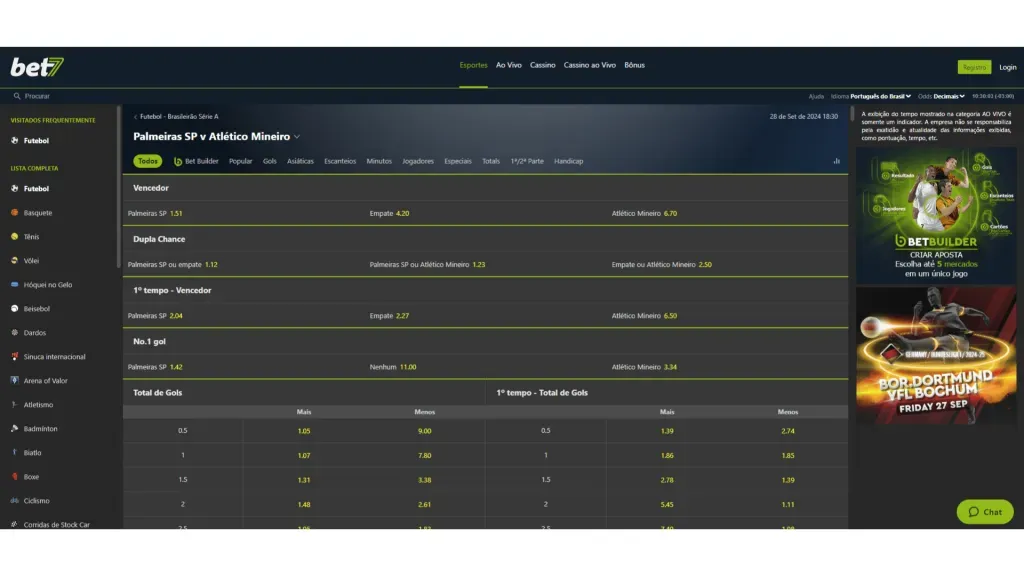Viewport: 1024px width, 576px height.
Task: Open Boxe from the sports sidebar
Action: (31, 477)
